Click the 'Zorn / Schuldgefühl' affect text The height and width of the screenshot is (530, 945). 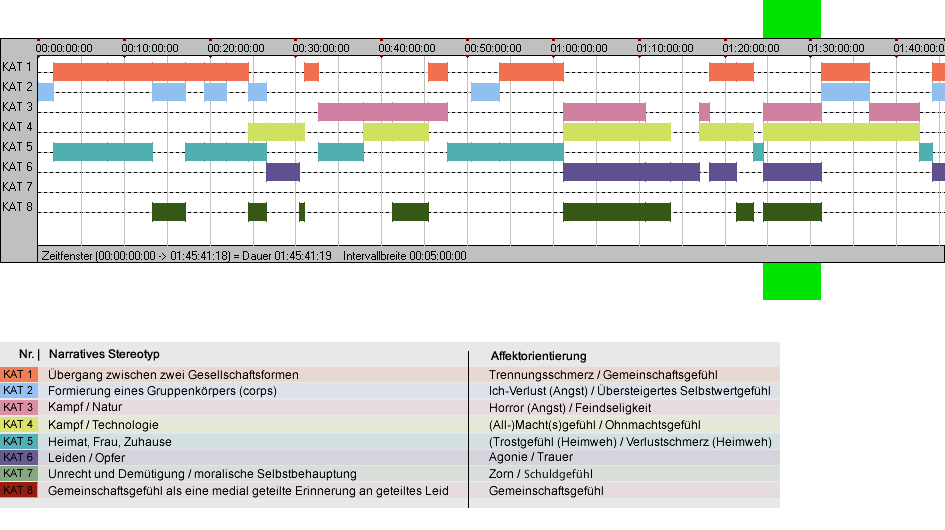(541, 474)
